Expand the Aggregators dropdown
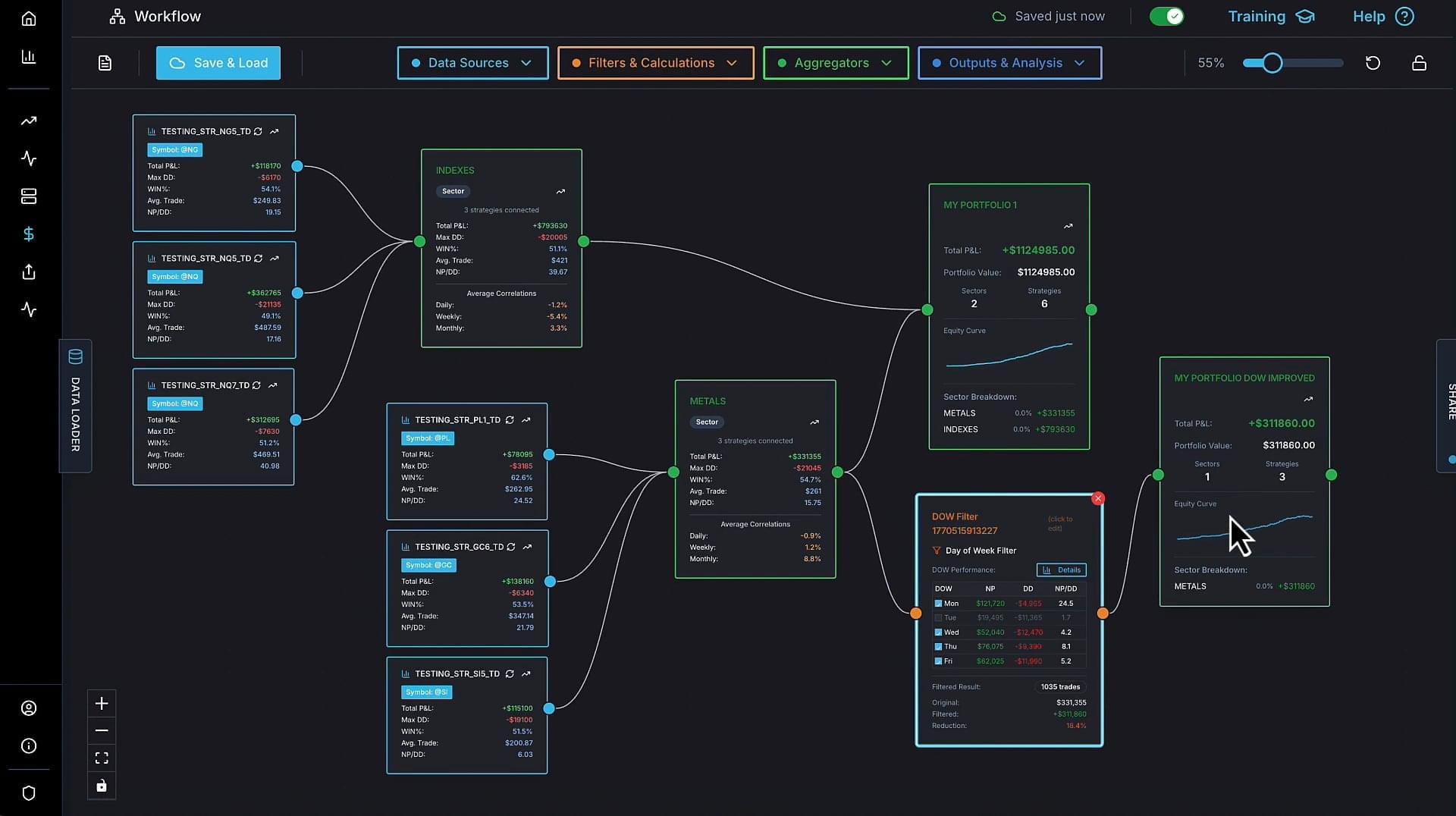The image size is (1456, 816). [x=835, y=63]
